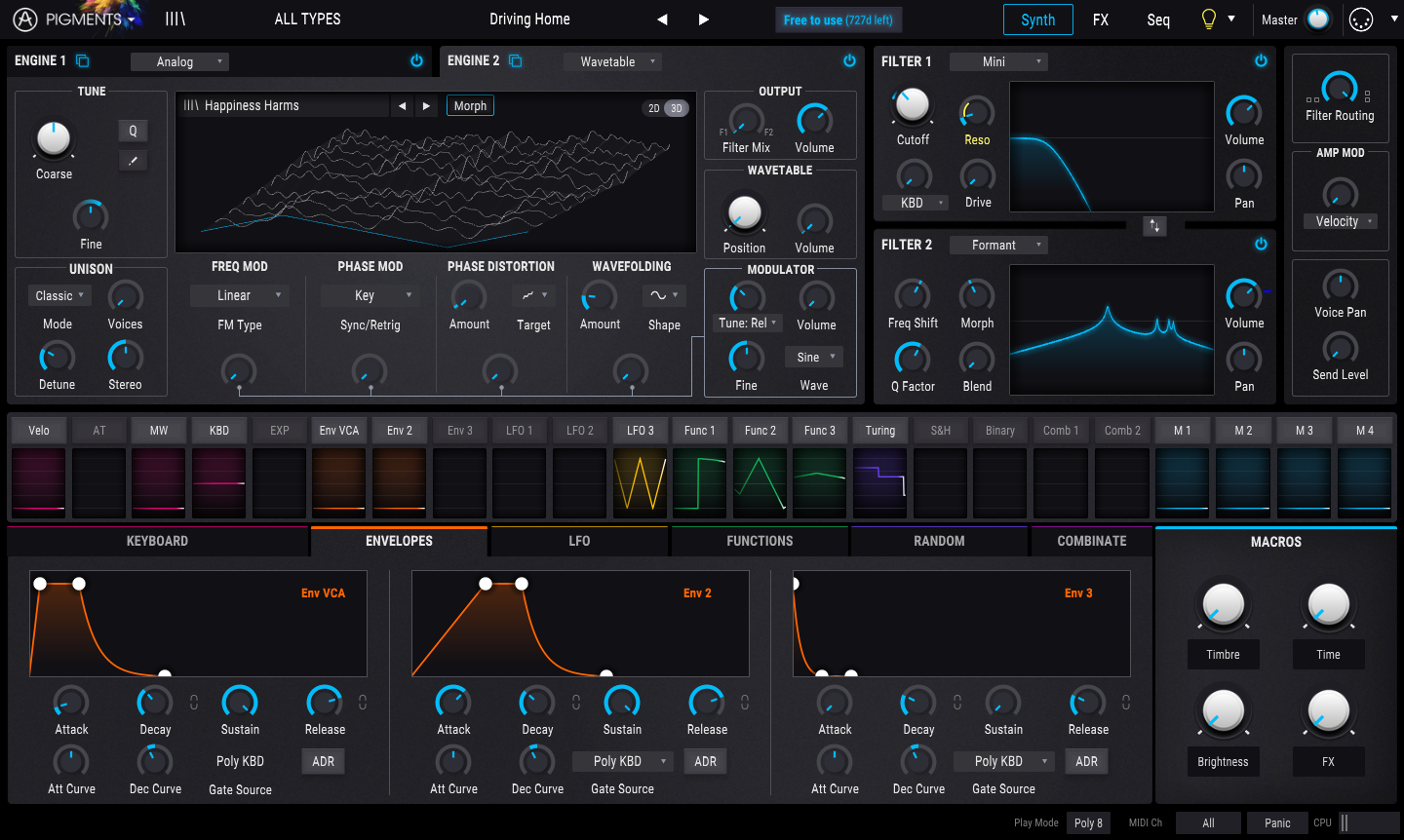Open the Poly 8 play mode selector
This screenshot has width=1404, height=840.
(x=1088, y=823)
